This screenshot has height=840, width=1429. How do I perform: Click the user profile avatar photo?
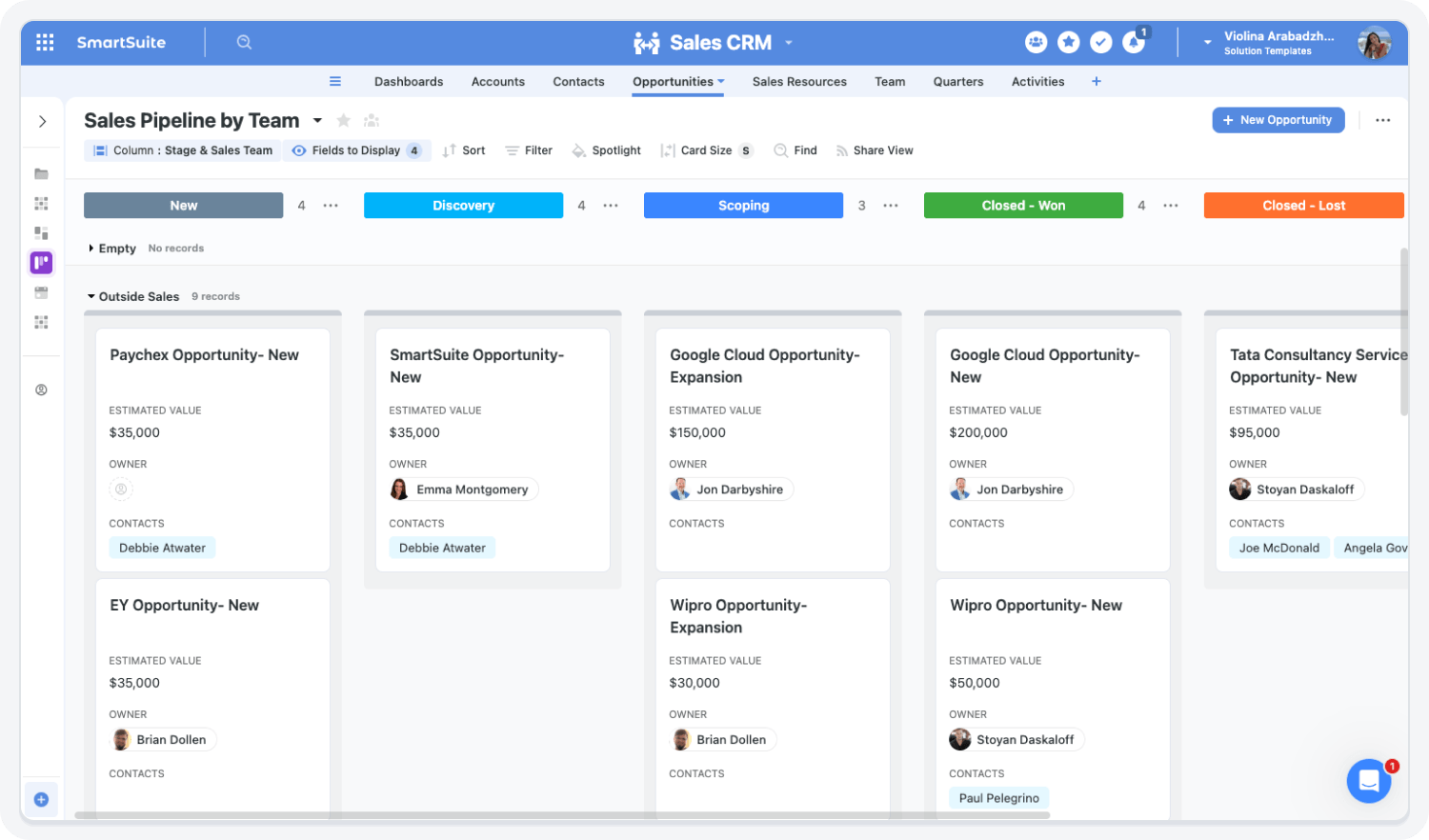pyautogui.click(x=1374, y=42)
